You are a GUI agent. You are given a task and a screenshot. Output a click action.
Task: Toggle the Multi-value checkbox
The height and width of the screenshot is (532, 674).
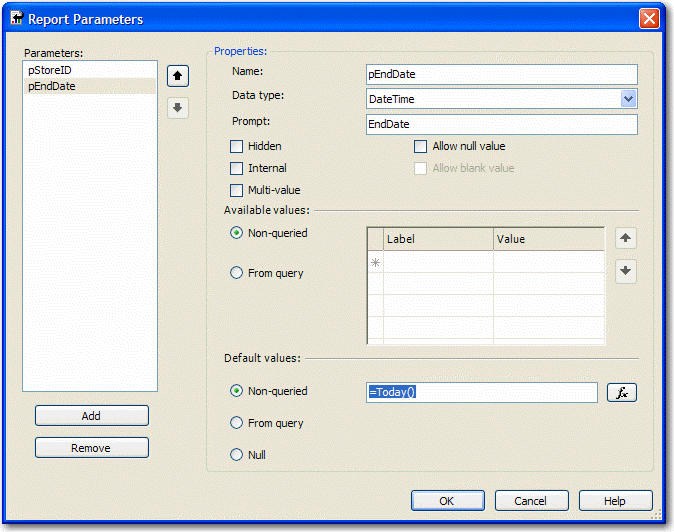click(x=237, y=190)
